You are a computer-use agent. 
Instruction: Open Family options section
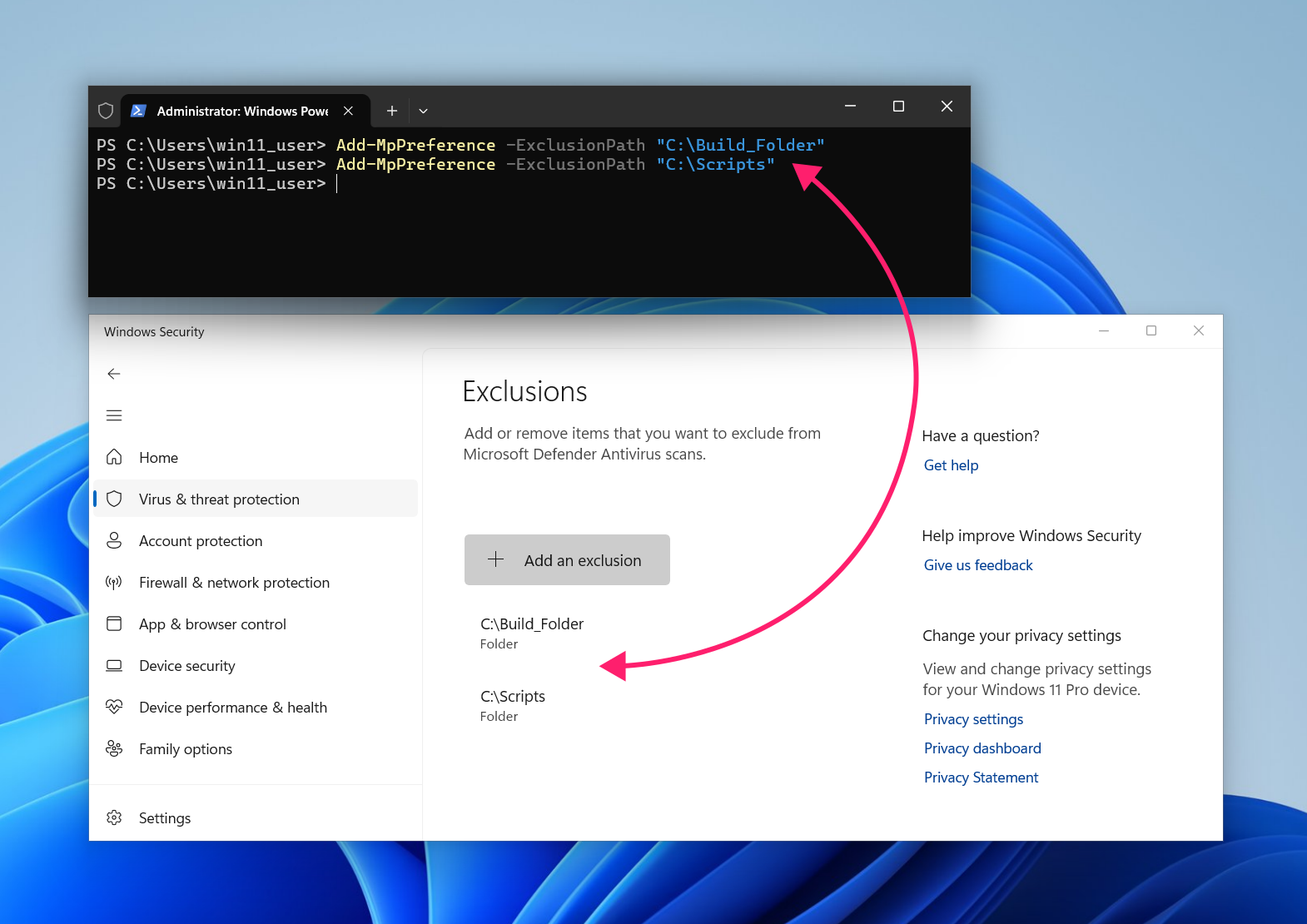click(x=255, y=748)
